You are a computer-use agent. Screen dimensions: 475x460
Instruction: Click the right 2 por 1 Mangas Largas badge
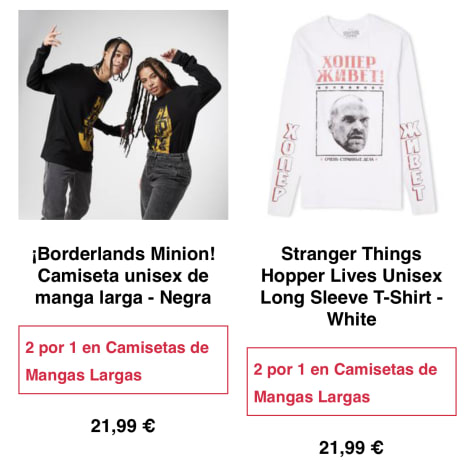[351, 381]
